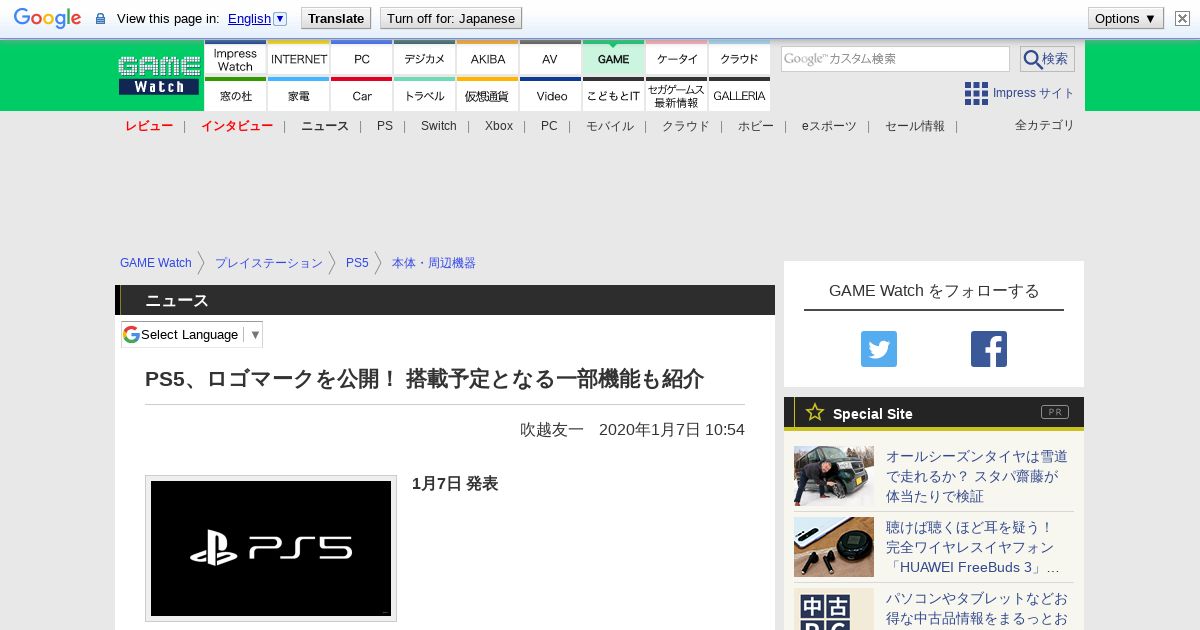Open the tire article thumbnail
This screenshot has width=1200, height=630.
pos(834,476)
